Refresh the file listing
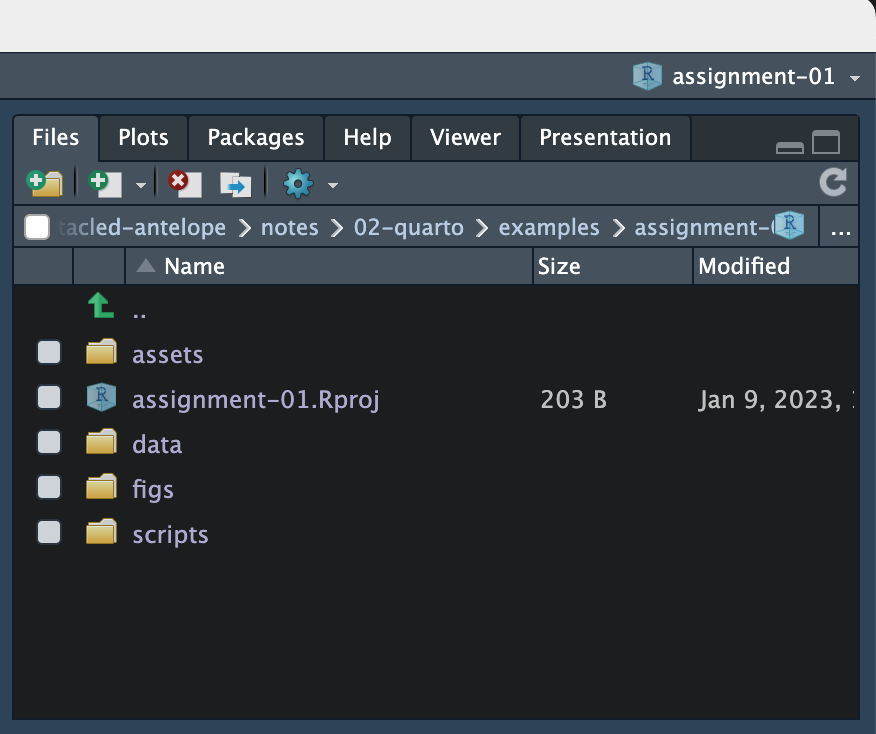 click(x=833, y=183)
